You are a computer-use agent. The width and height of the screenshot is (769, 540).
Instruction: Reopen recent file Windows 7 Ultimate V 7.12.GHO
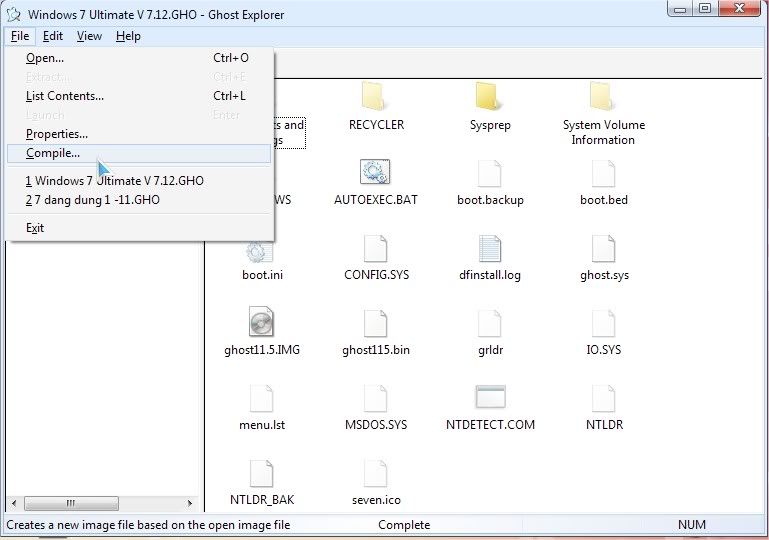[x=139, y=181]
